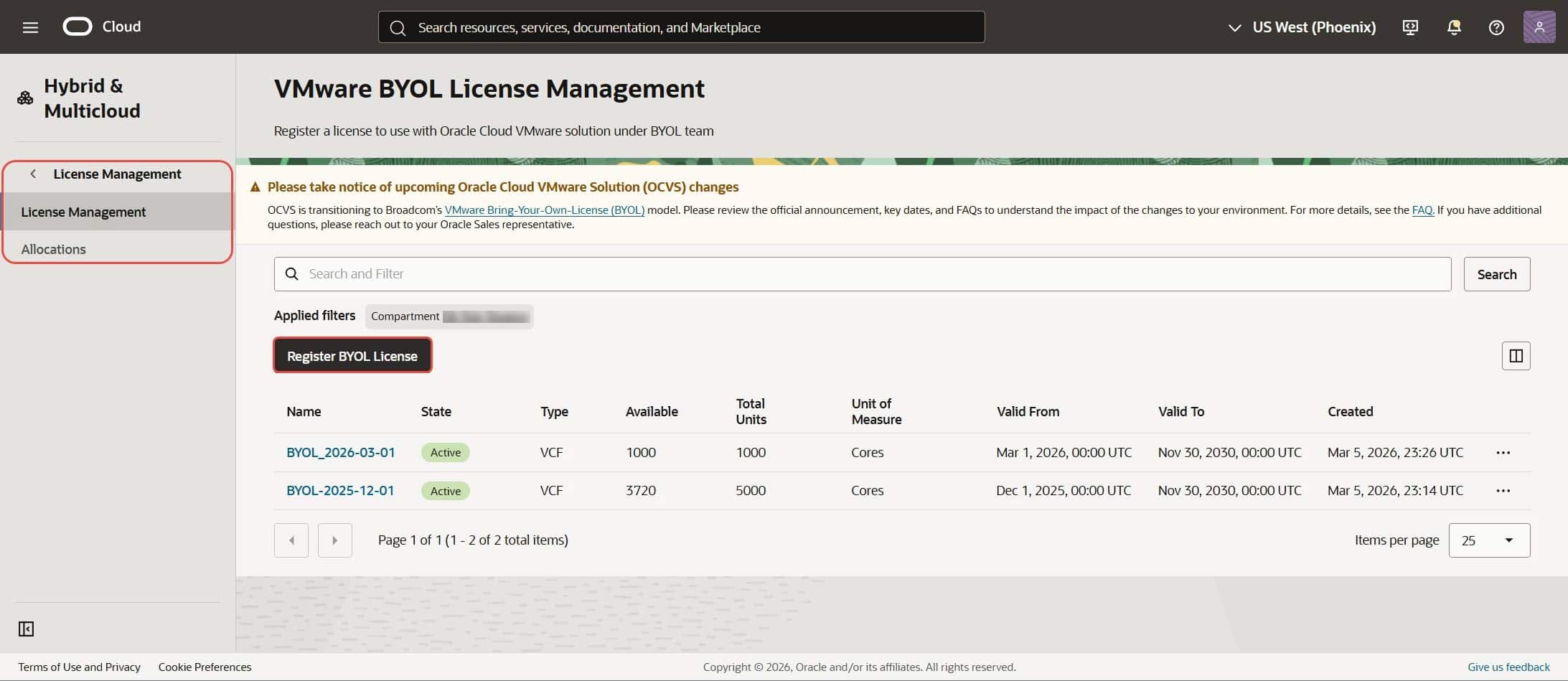The image size is (1568, 681).
Task: Open the FAQ link in the notice
Action: (1422, 210)
